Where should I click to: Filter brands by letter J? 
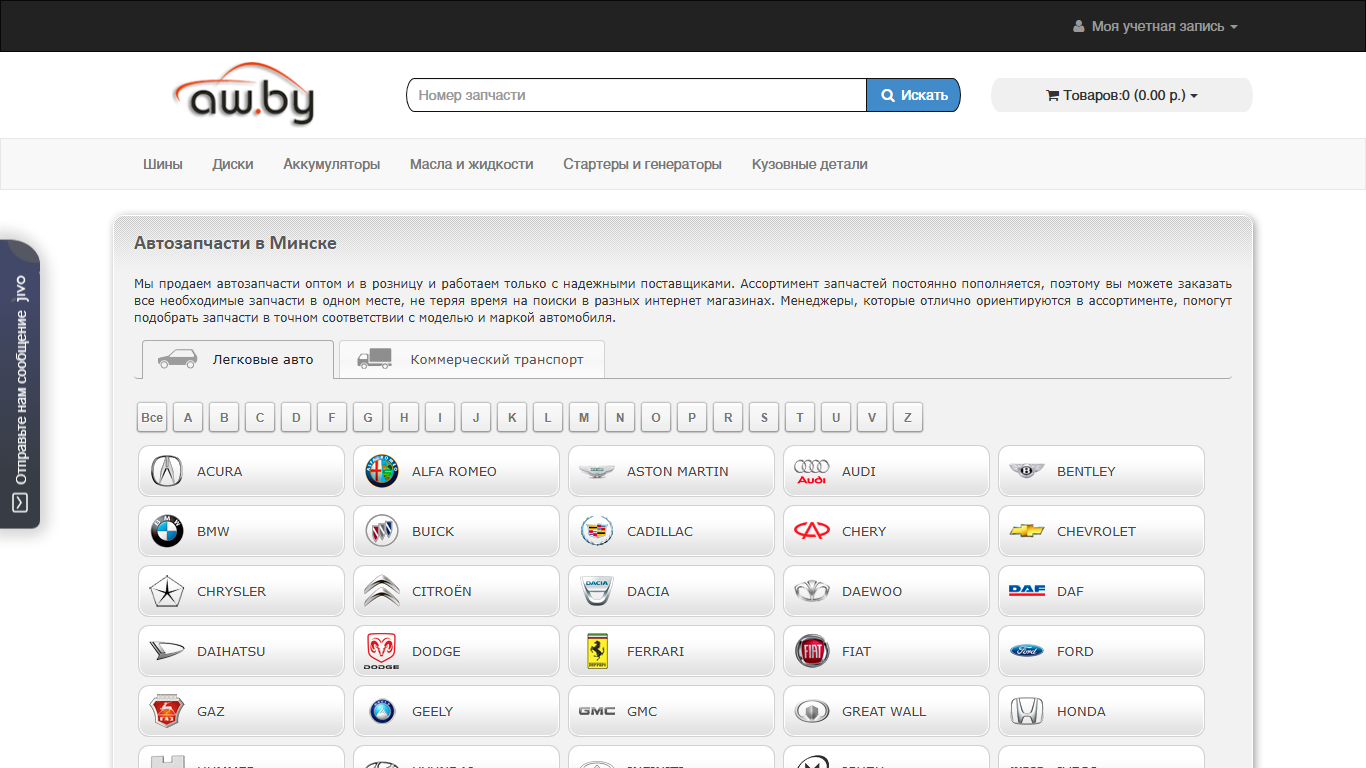pyautogui.click(x=476, y=417)
